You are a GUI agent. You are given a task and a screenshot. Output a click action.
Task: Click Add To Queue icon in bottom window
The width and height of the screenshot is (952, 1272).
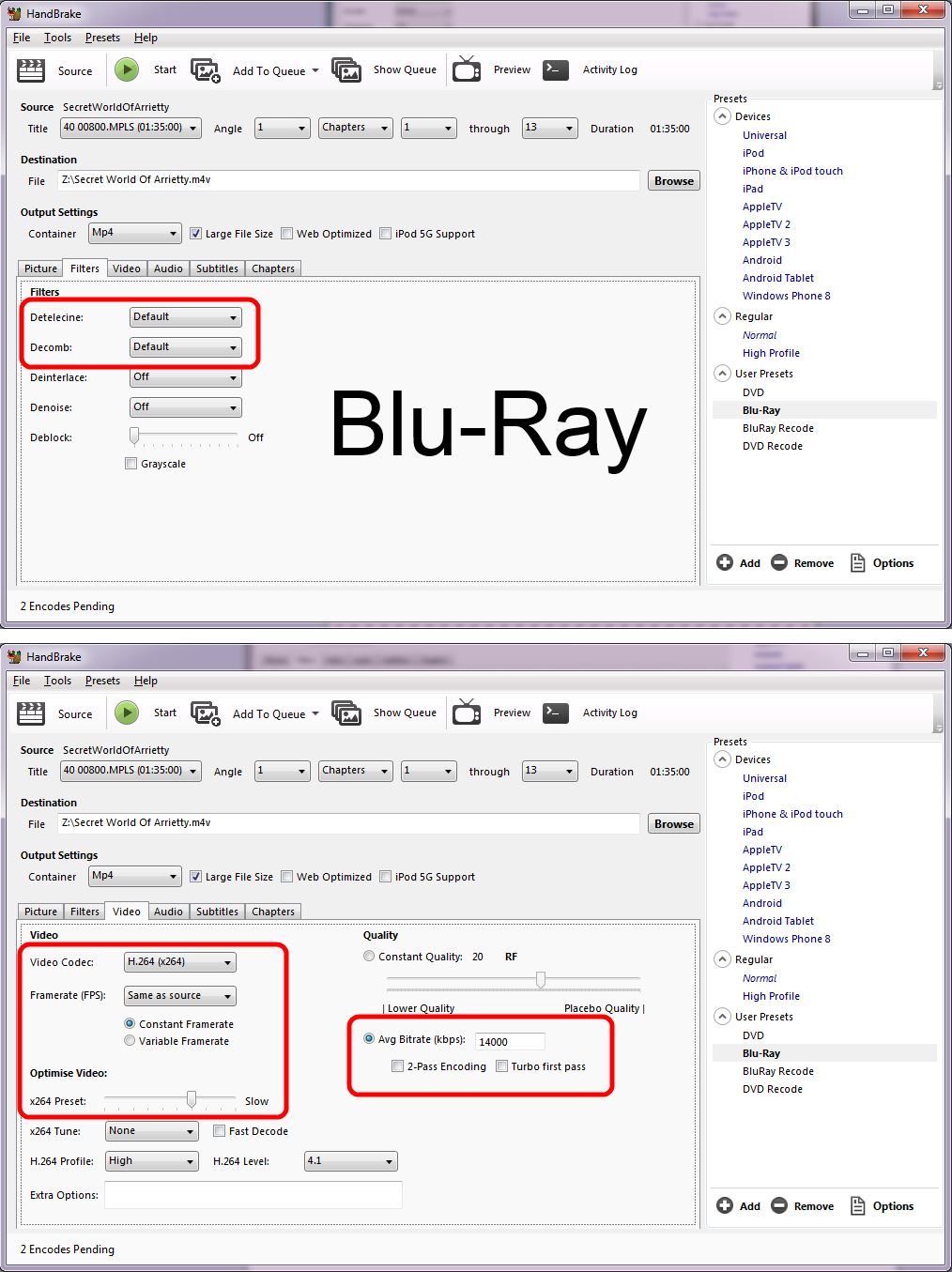pyautogui.click(x=206, y=713)
